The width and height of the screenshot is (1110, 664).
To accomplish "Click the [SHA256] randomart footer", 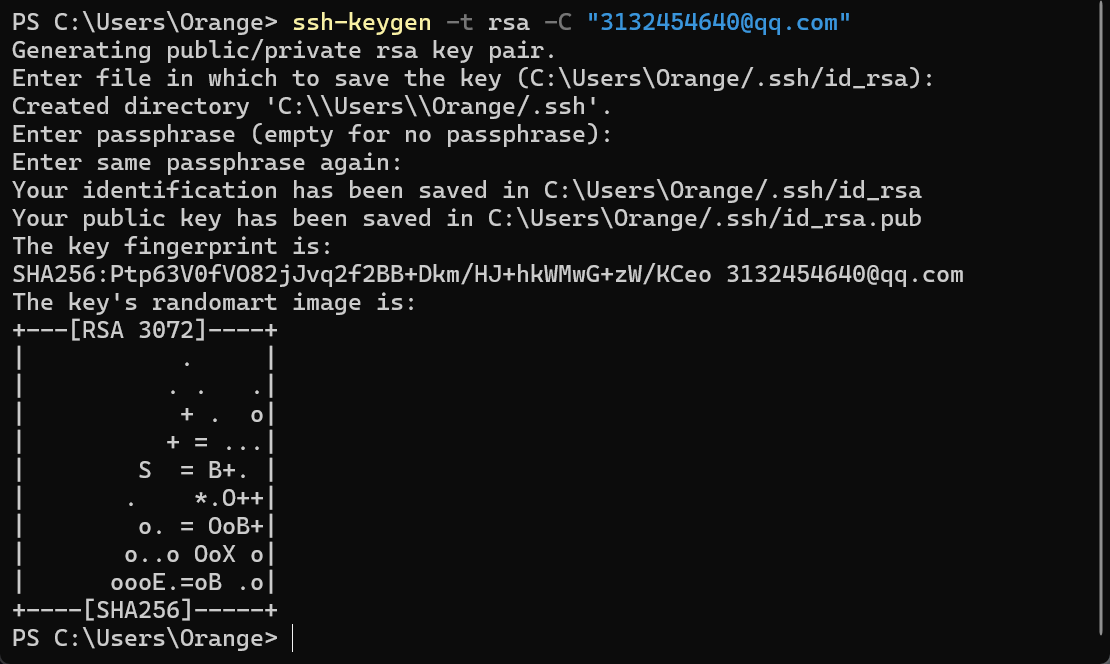I will (145, 609).
